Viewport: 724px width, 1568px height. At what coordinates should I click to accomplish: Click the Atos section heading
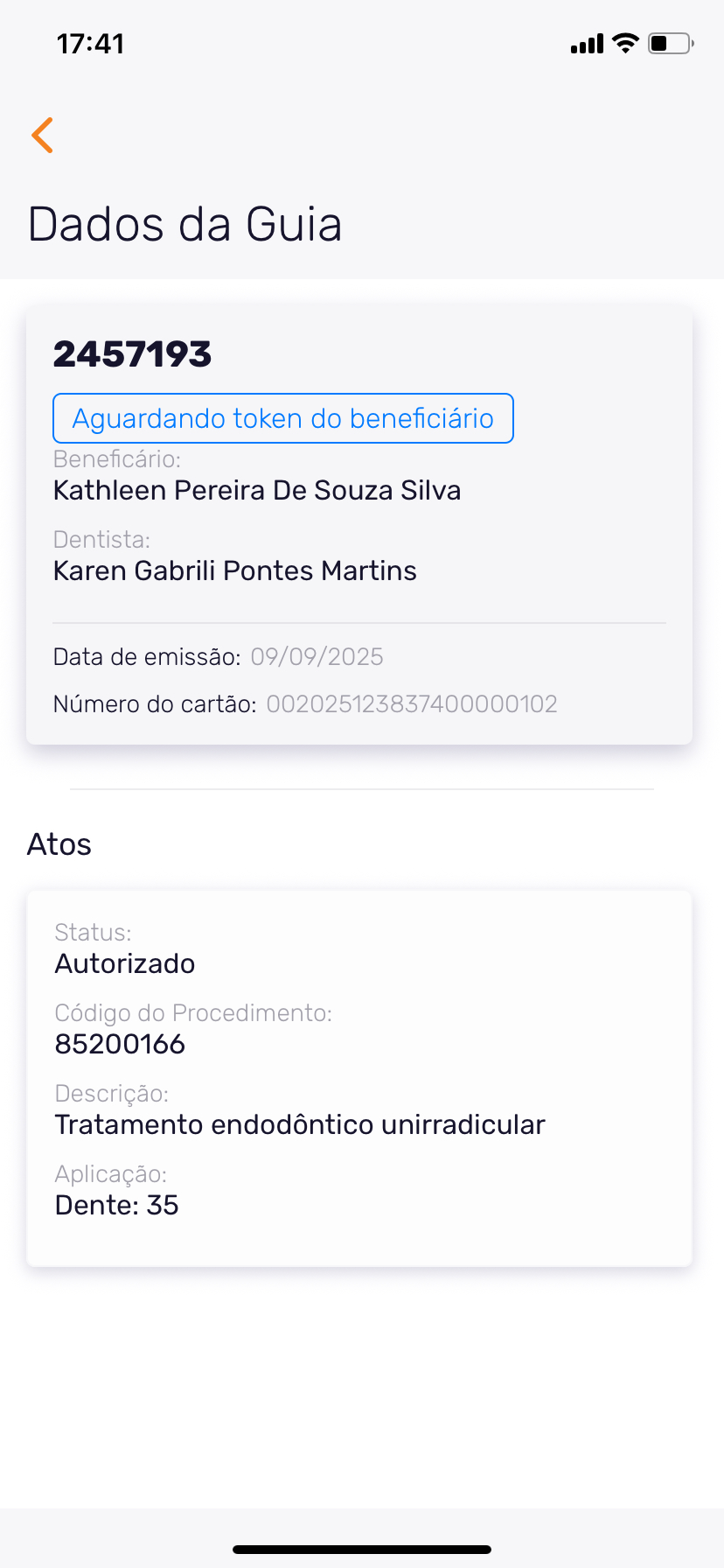[x=59, y=844]
